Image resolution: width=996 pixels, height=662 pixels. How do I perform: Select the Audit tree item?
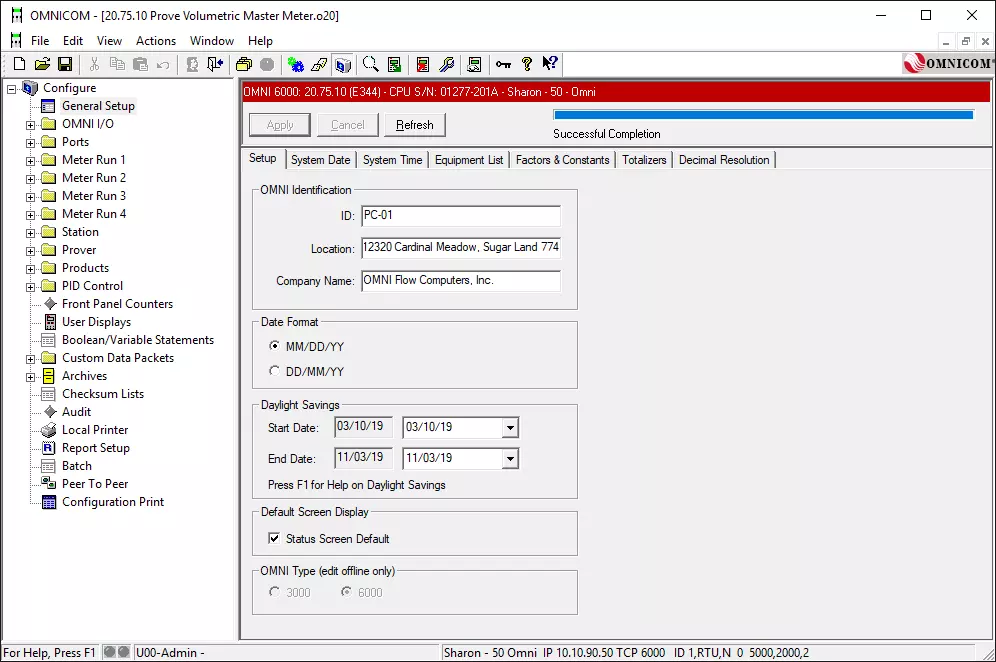coord(76,412)
